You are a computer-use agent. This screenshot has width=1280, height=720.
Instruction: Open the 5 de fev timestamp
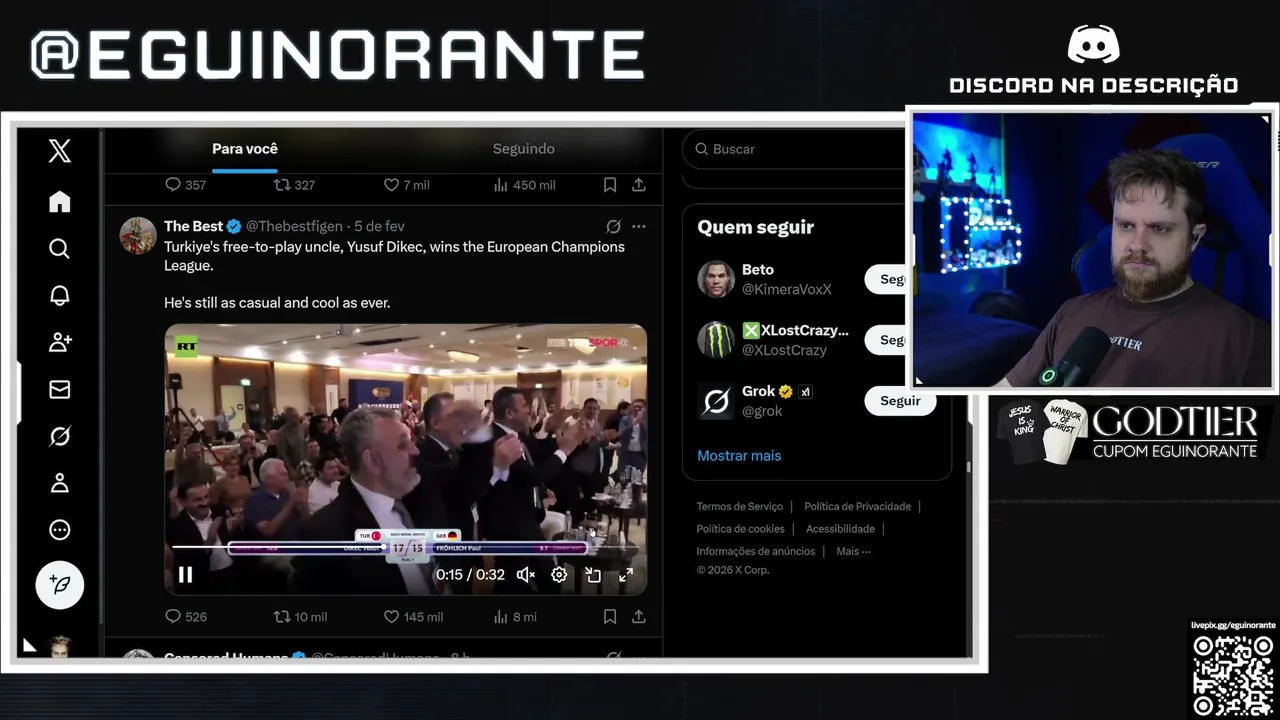(380, 226)
